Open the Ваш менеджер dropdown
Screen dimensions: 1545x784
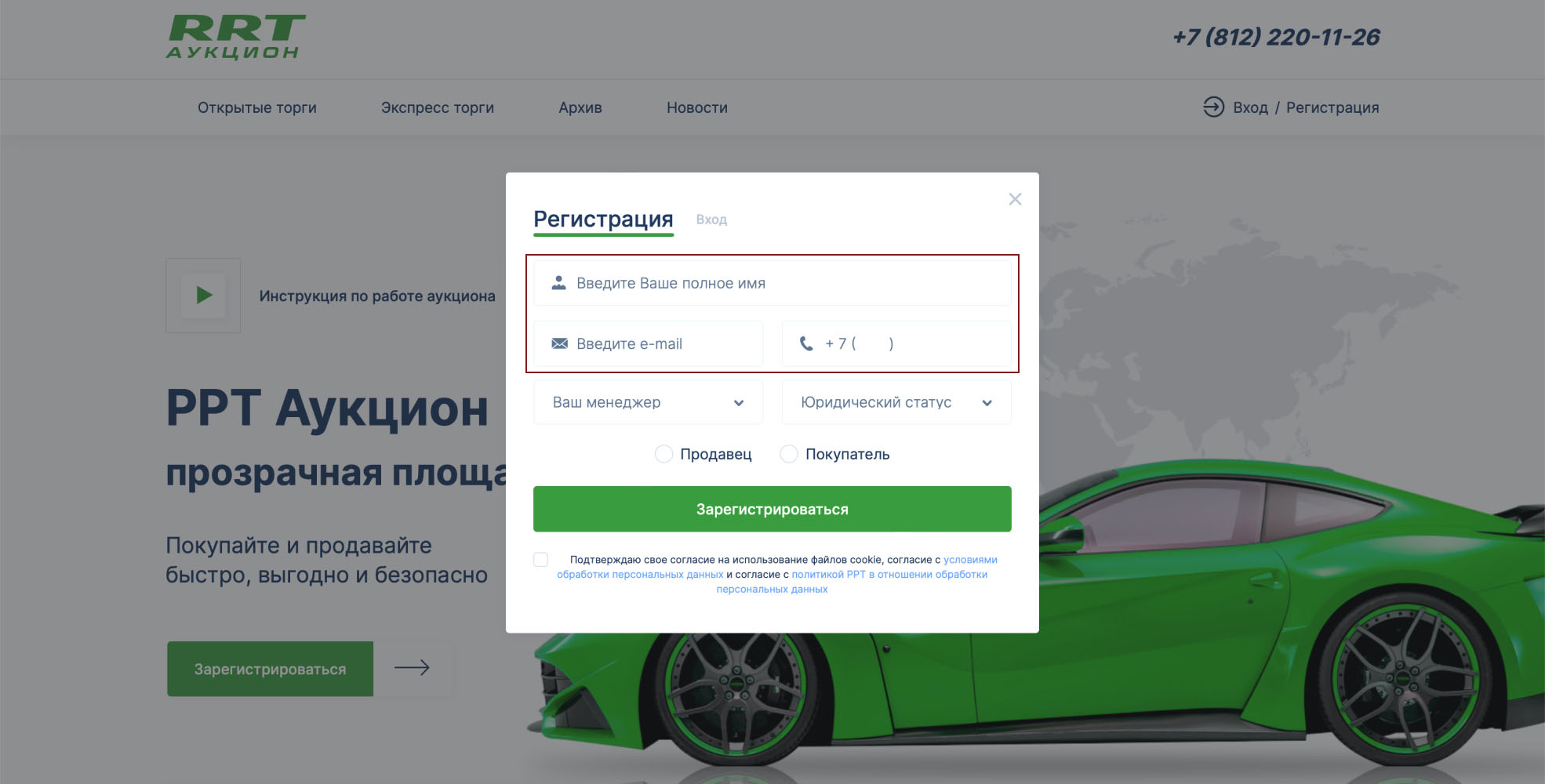point(649,402)
